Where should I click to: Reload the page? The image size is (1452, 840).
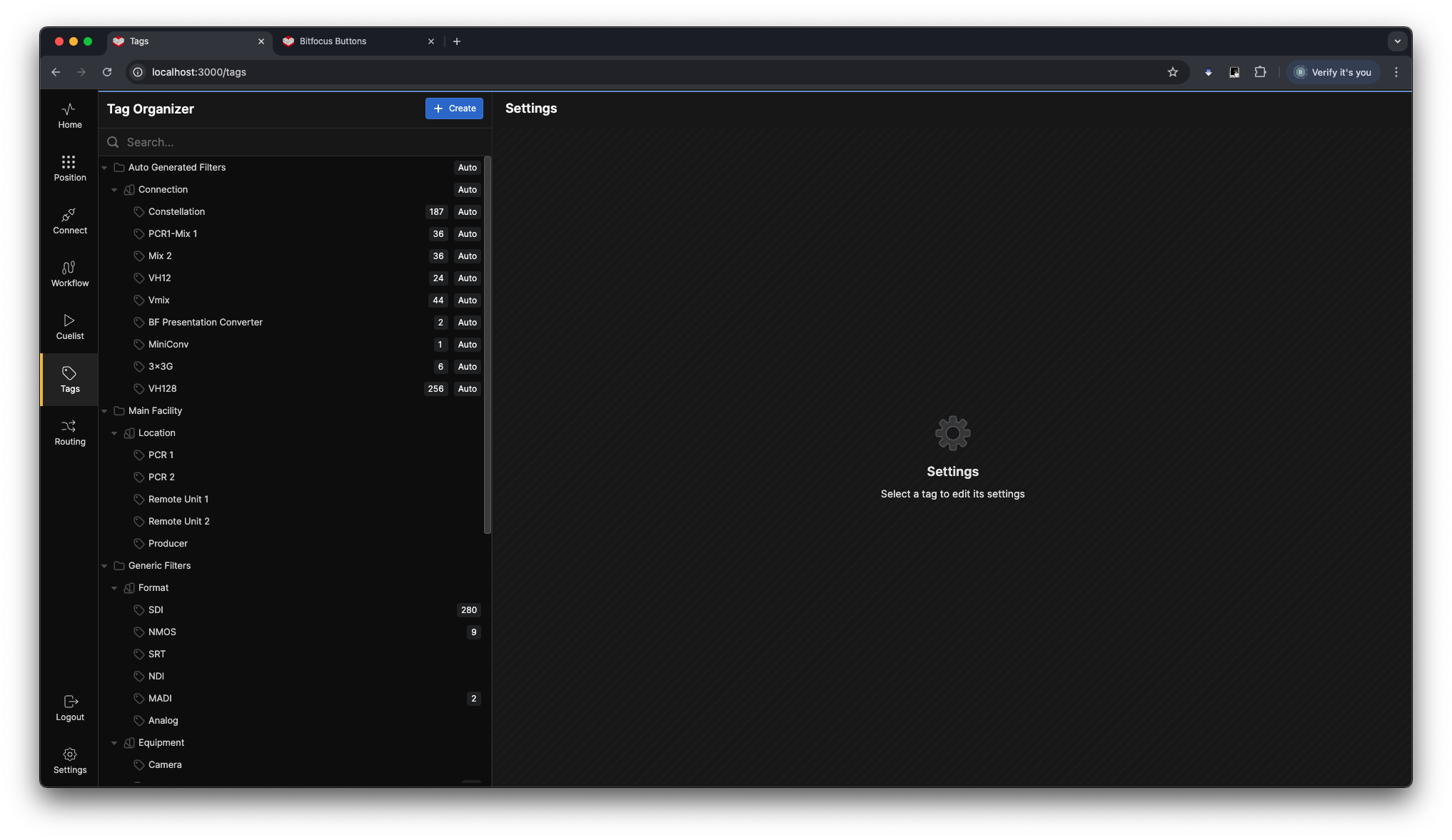tap(107, 72)
